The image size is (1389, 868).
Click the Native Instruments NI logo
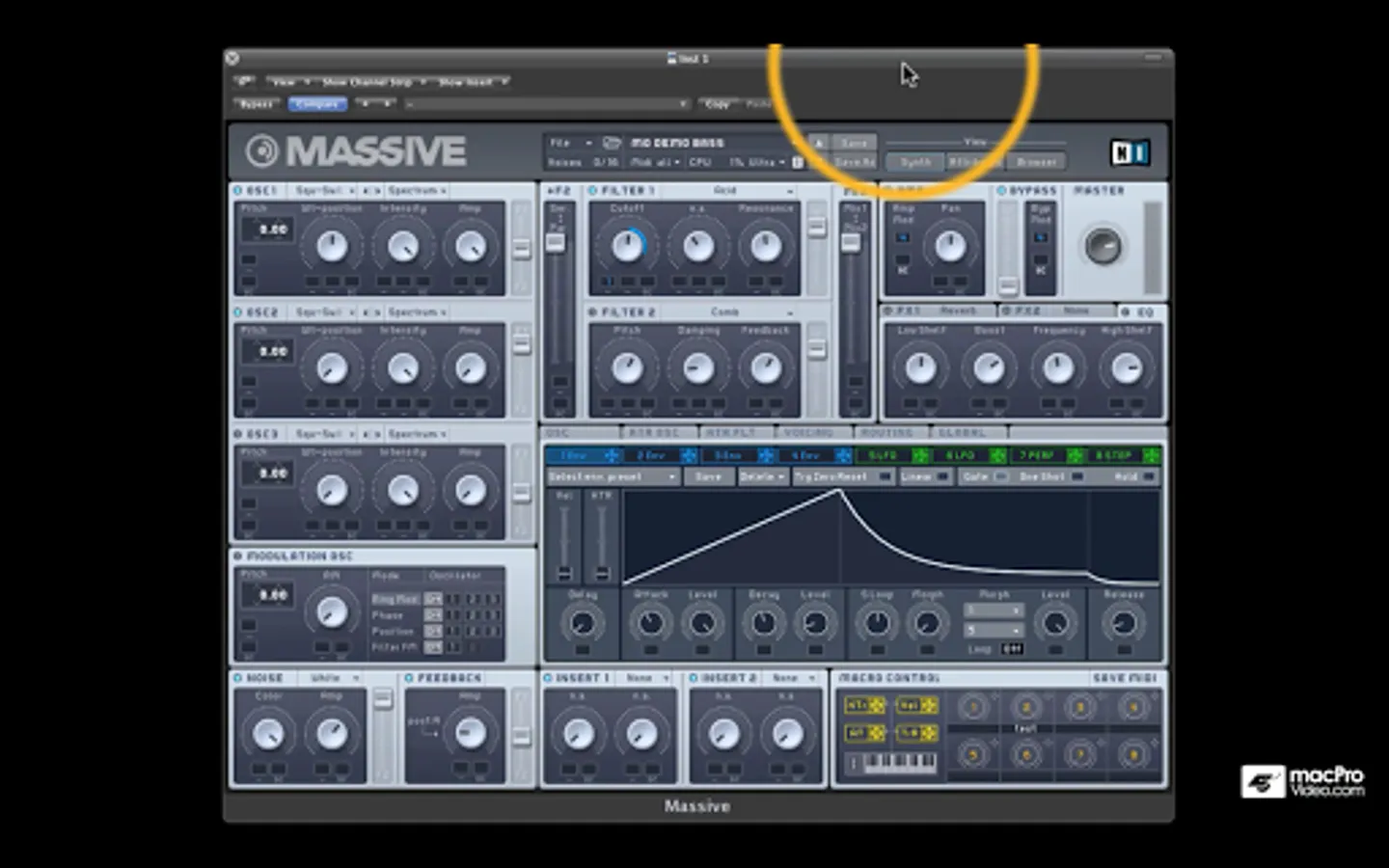pos(1129,152)
